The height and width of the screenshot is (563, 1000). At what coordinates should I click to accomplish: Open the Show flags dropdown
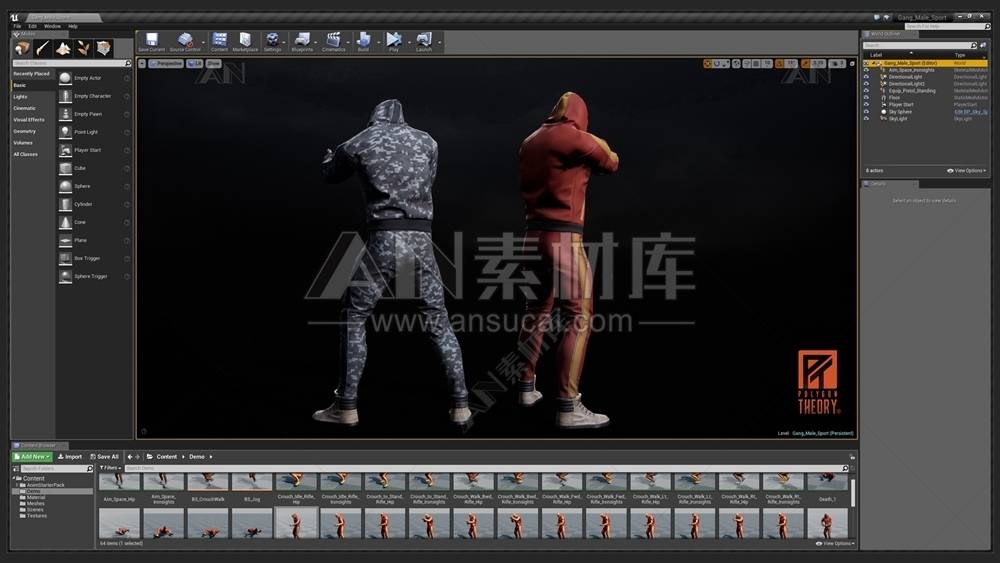point(213,64)
